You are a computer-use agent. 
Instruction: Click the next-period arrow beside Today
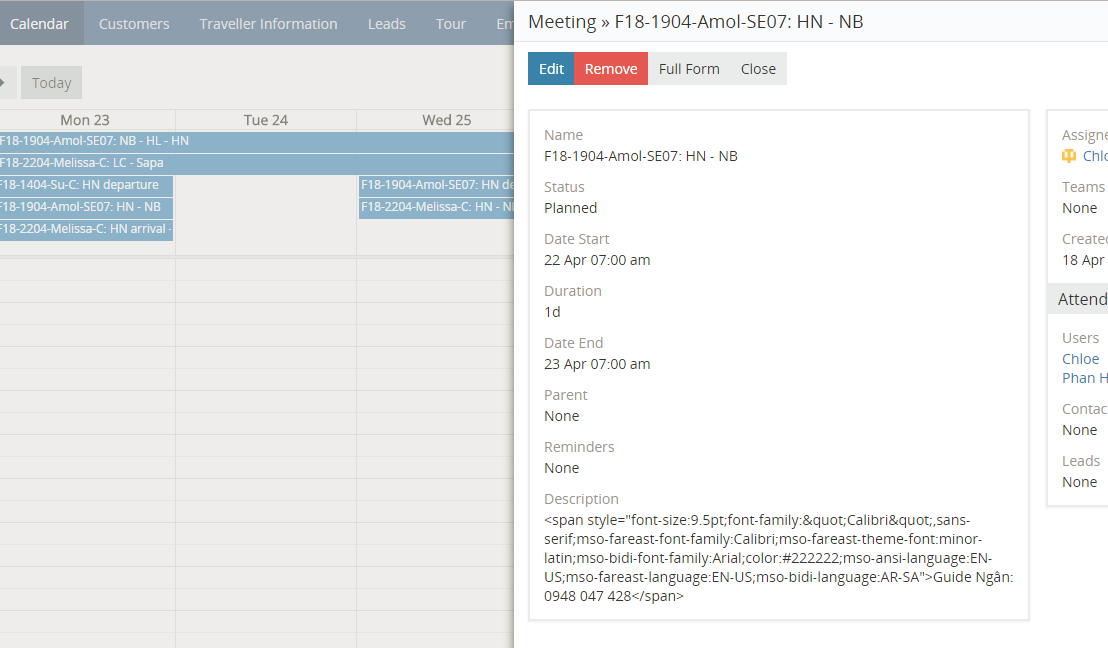click(x=7, y=82)
